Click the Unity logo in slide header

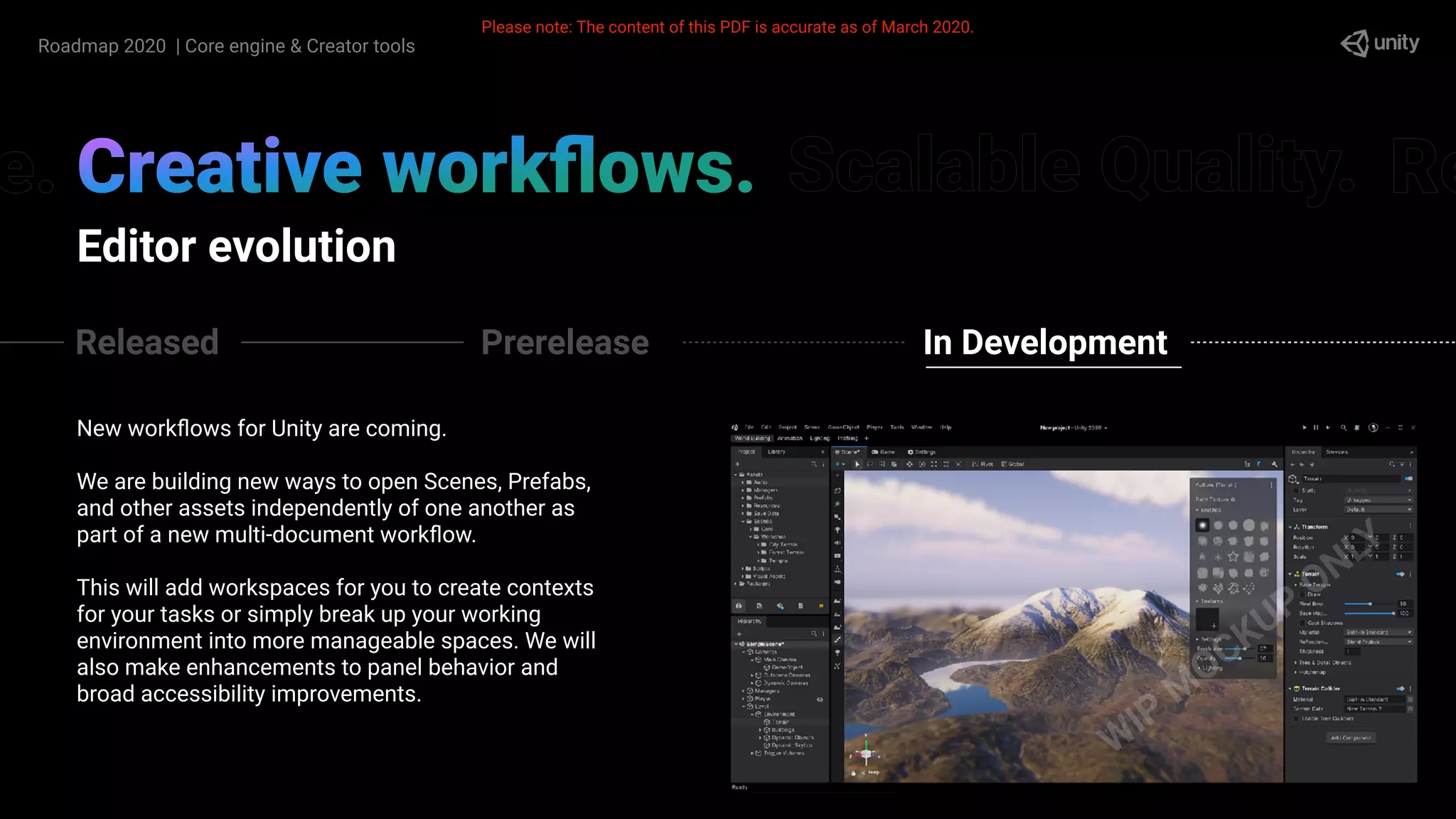(1379, 43)
